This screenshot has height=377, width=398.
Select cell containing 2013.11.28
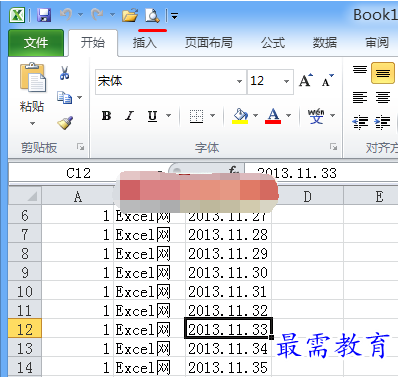coord(228,234)
